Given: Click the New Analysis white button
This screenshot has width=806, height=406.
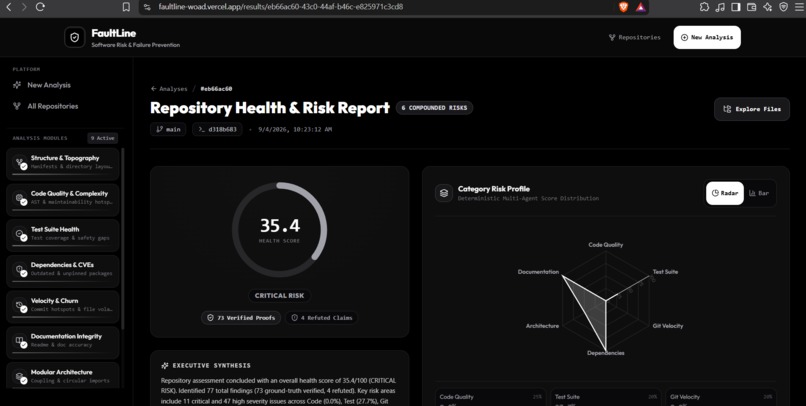Looking at the screenshot, I should 707,38.
